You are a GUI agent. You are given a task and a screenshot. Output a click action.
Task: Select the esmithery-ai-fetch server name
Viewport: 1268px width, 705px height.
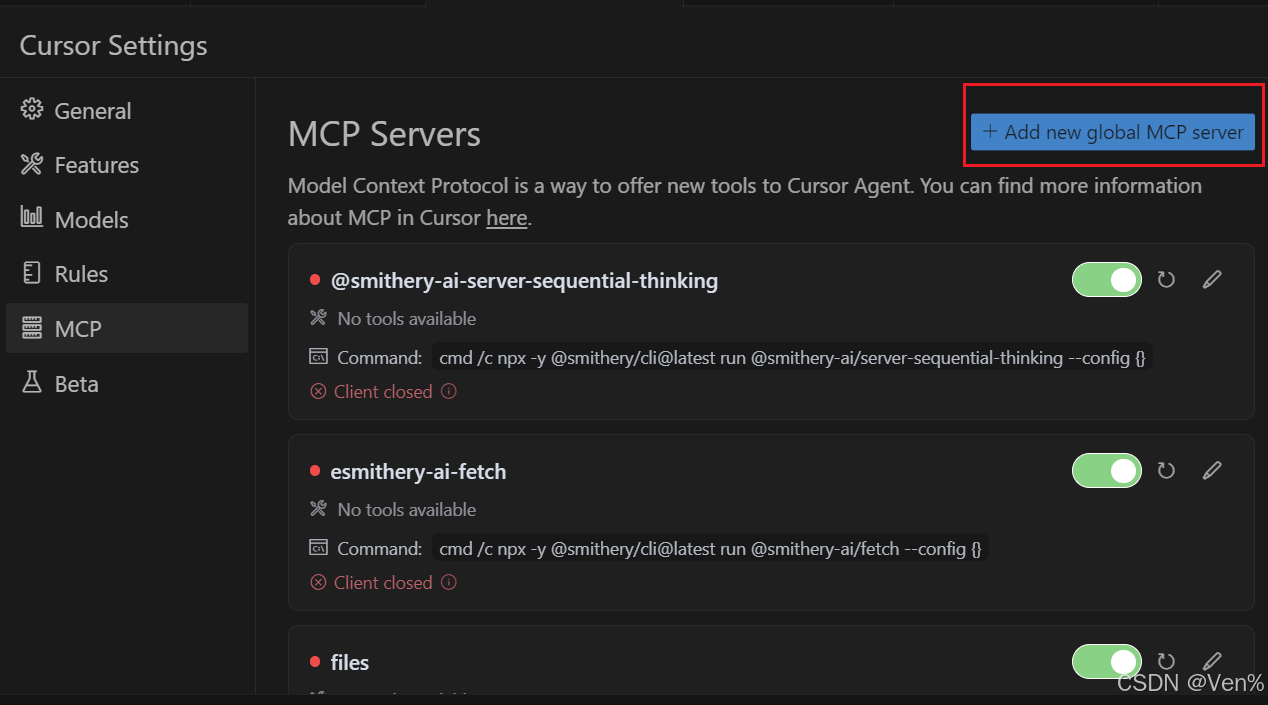coord(418,472)
